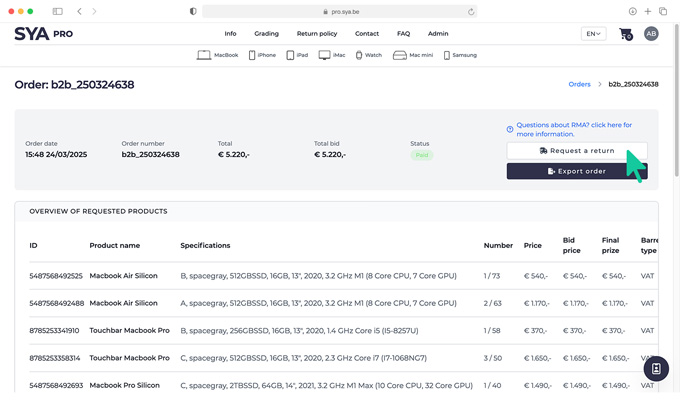Select product ID 8785253358314
The image size is (680, 400).
[55, 358]
